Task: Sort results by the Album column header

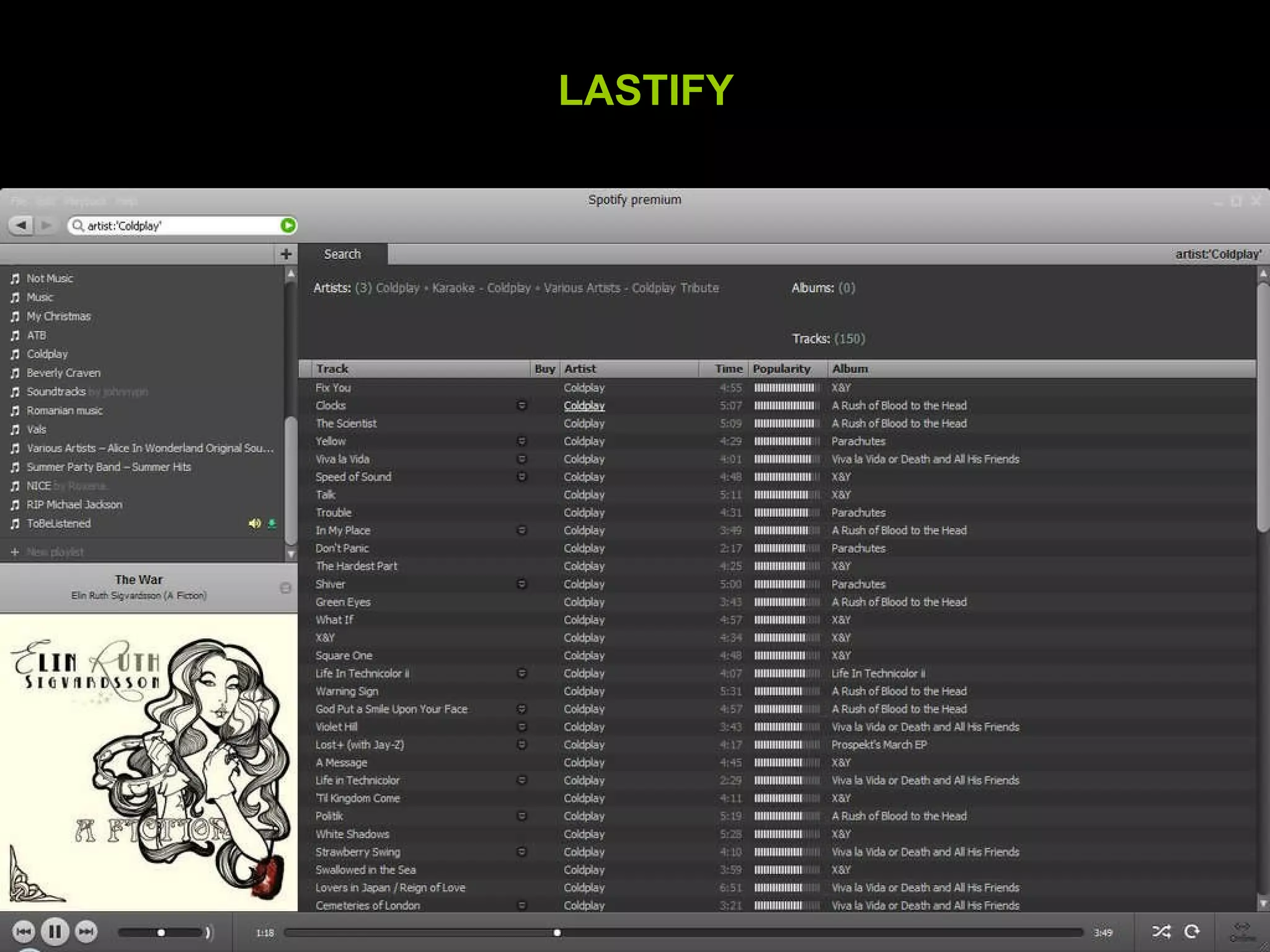Action: [x=850, y=369]
